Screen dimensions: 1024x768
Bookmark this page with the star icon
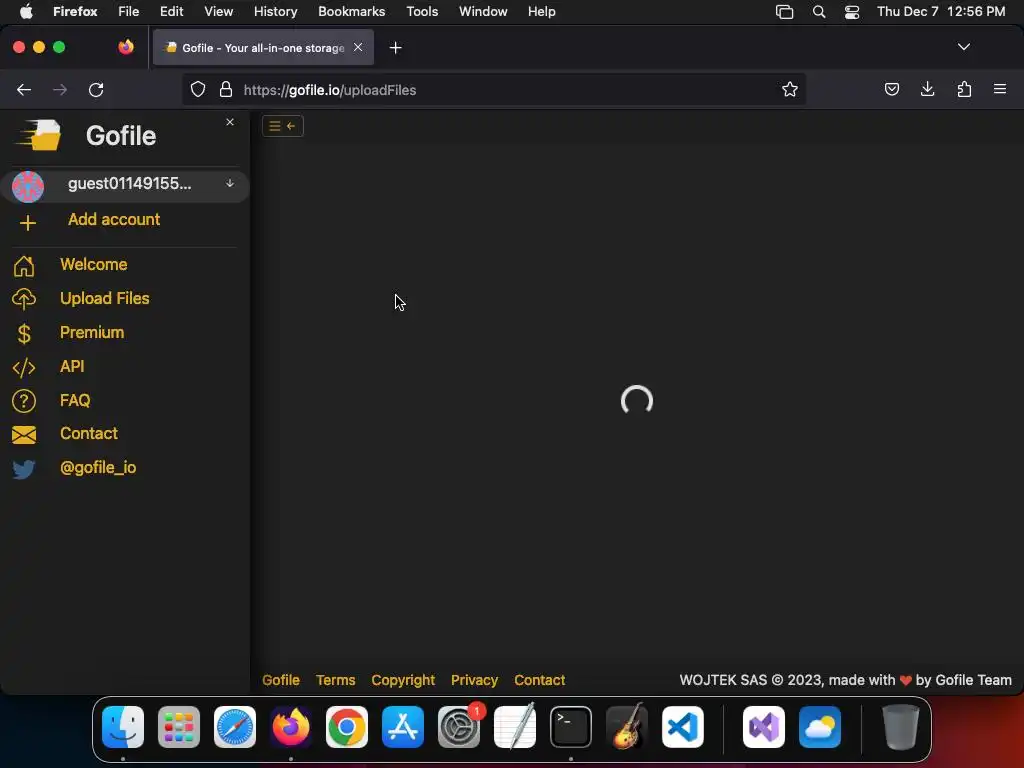point(790,89)
